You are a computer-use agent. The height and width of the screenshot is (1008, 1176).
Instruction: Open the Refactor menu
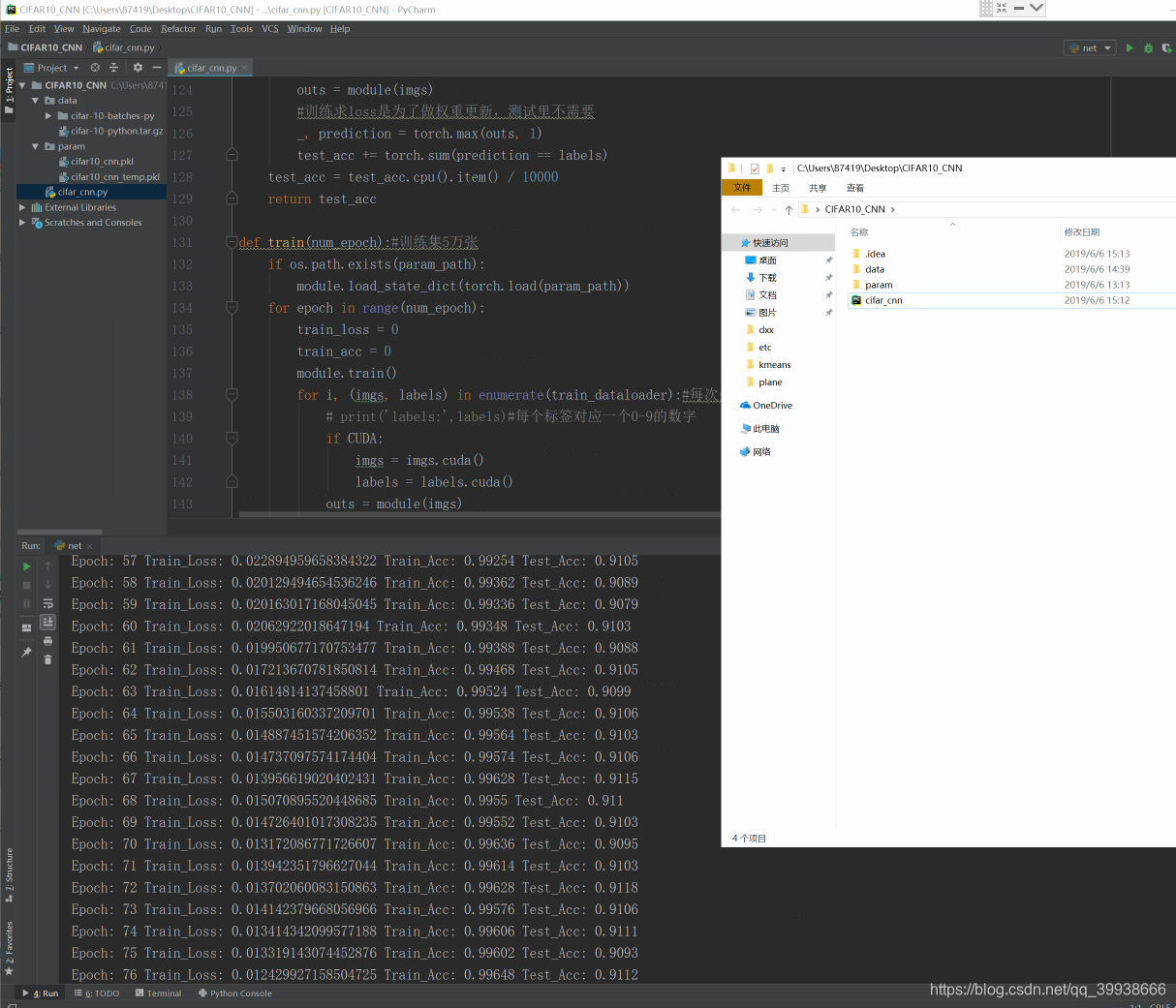178,29
